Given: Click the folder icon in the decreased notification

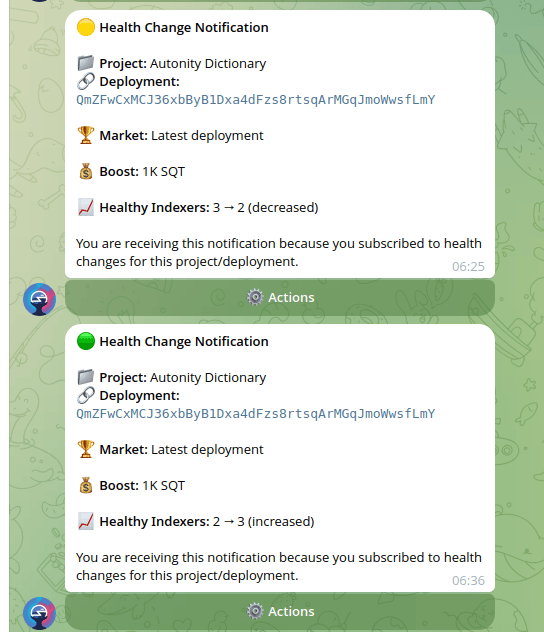Looking at the screenshot, I should [x=85, y=63].
